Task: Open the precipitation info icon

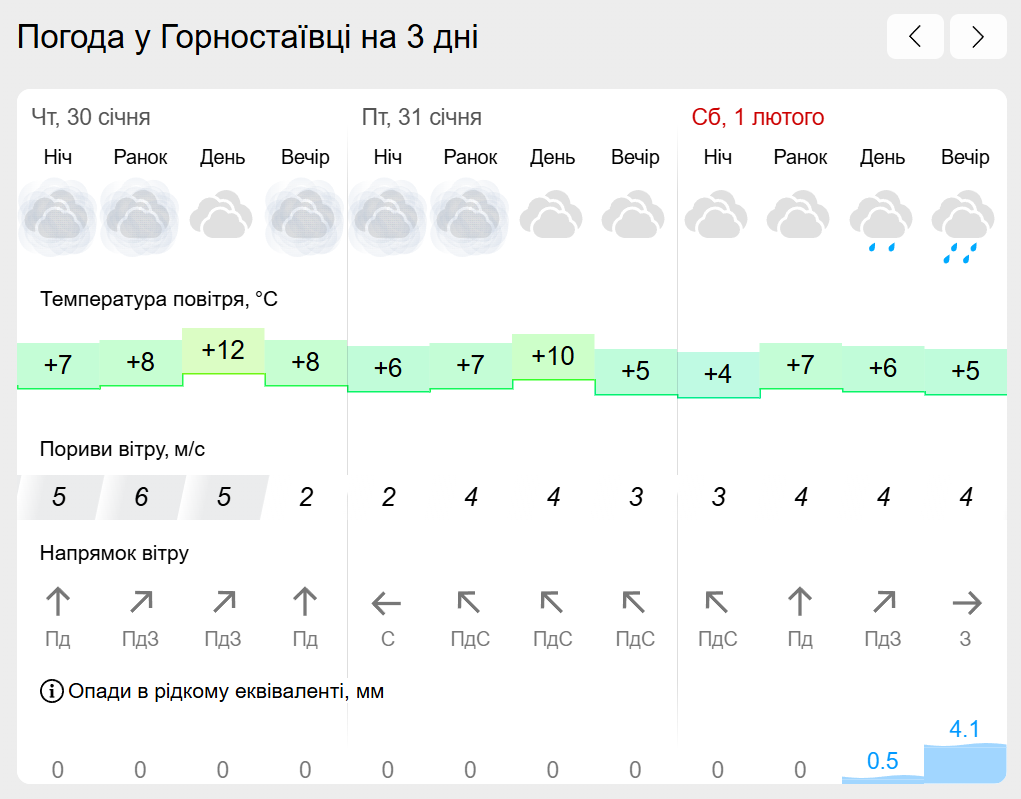Action: click(51, 691)
